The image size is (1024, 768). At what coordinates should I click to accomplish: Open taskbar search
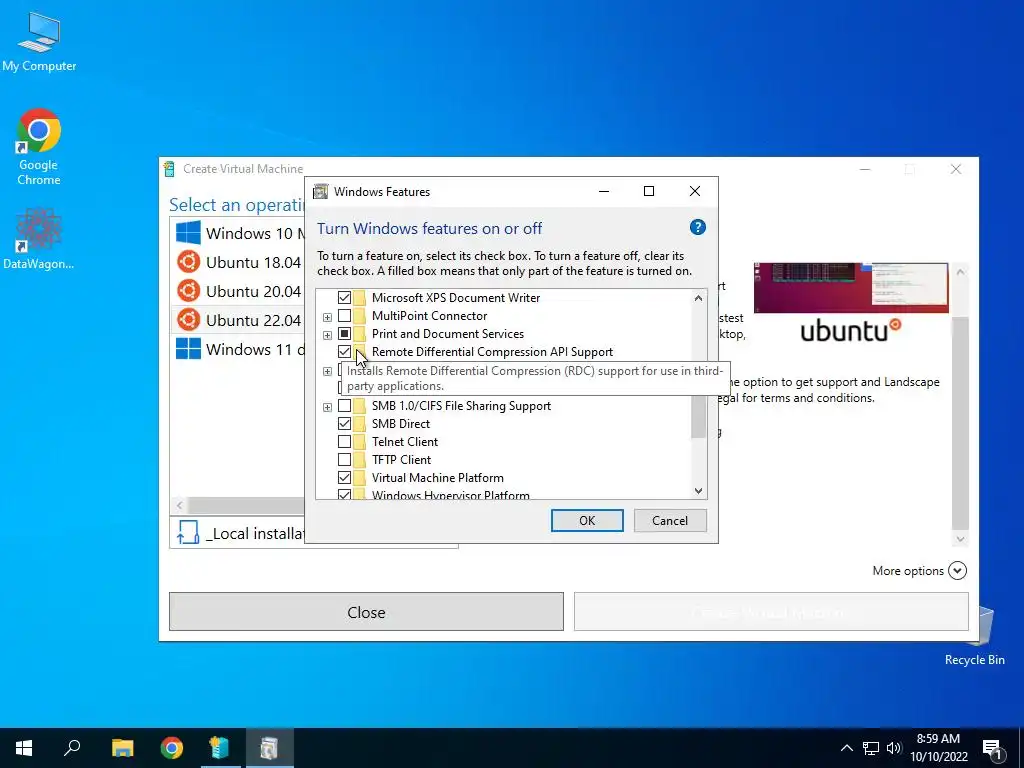[x=72, y=748]
